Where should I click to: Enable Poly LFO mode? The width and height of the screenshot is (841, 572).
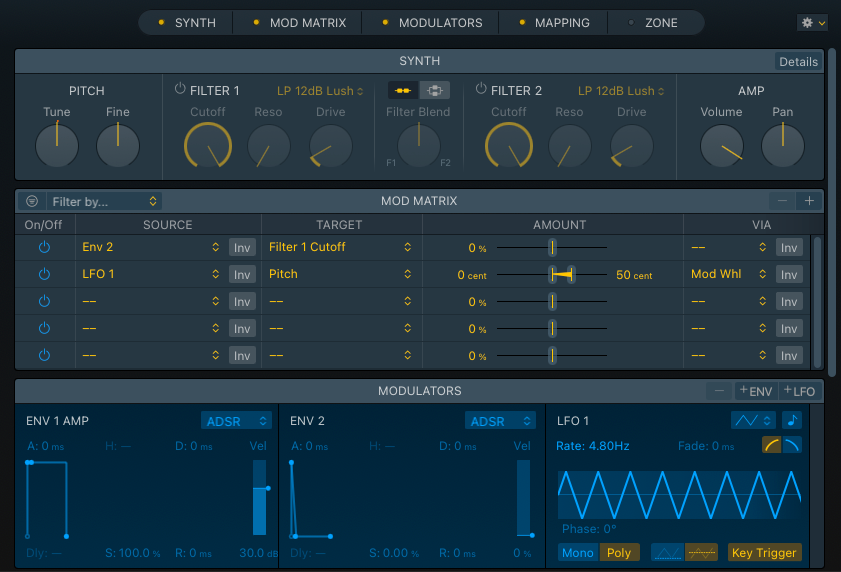coord(619,552)
